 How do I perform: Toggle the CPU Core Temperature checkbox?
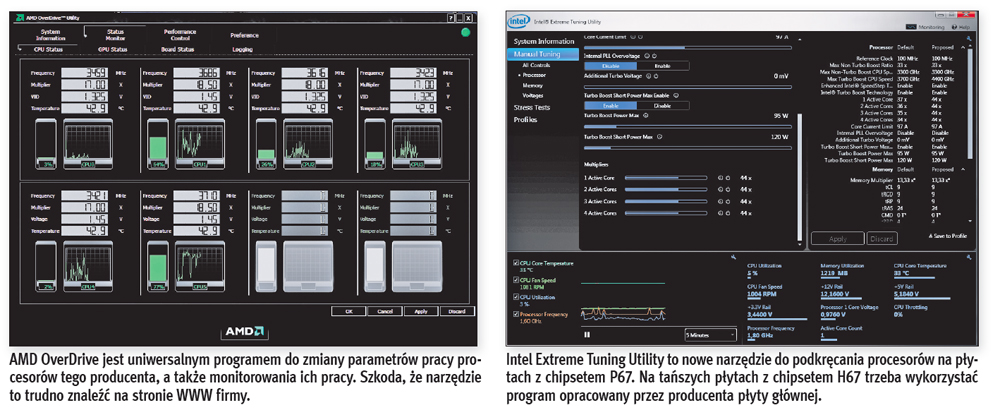coord(516,264)
